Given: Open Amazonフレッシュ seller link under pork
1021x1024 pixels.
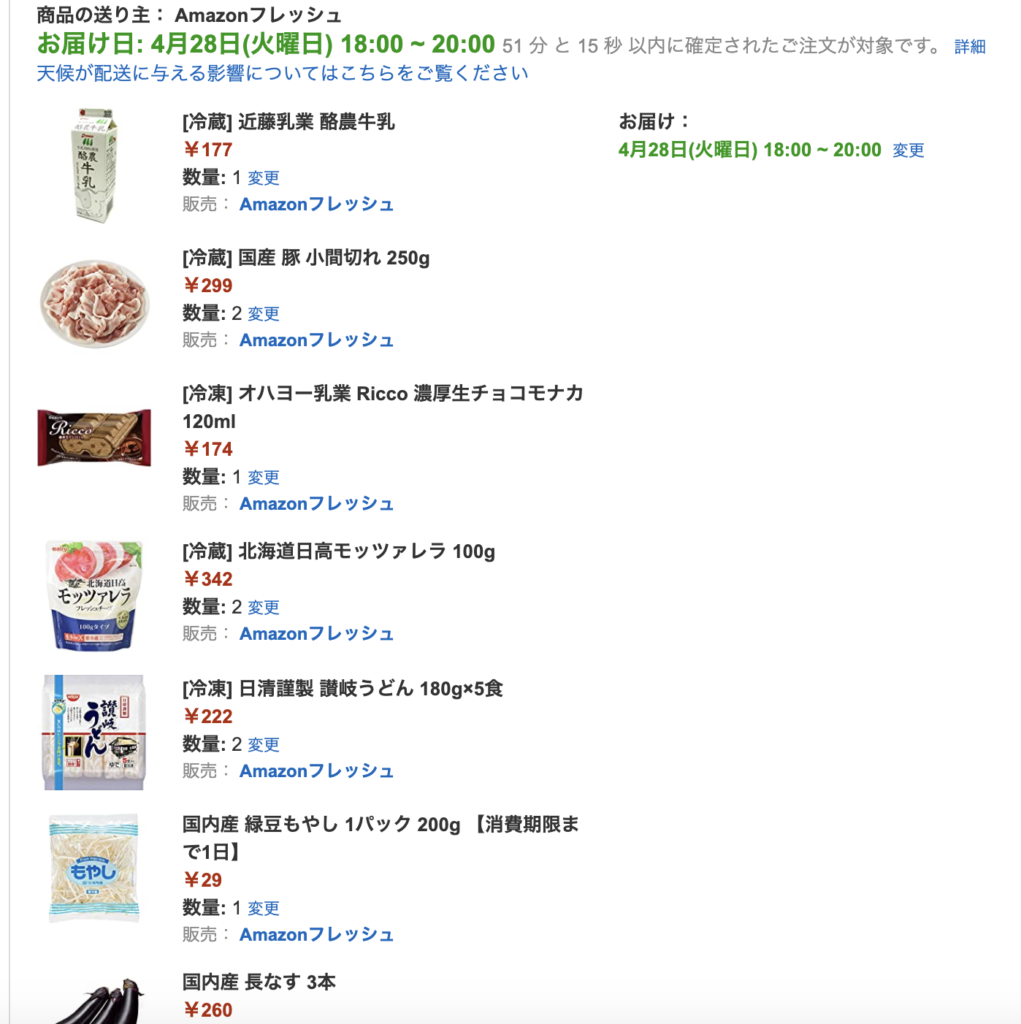Looking at the screenshot, I should pos(316,340).
